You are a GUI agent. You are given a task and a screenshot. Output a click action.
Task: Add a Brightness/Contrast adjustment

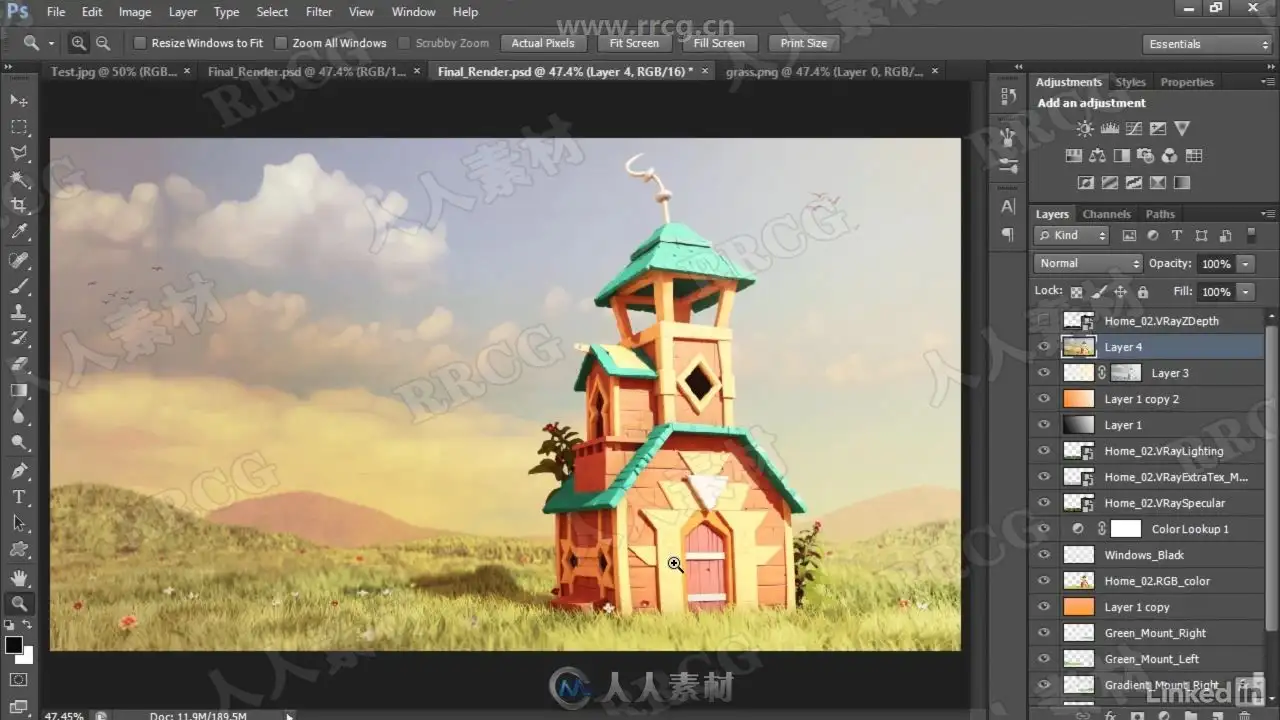(1085, 128)
